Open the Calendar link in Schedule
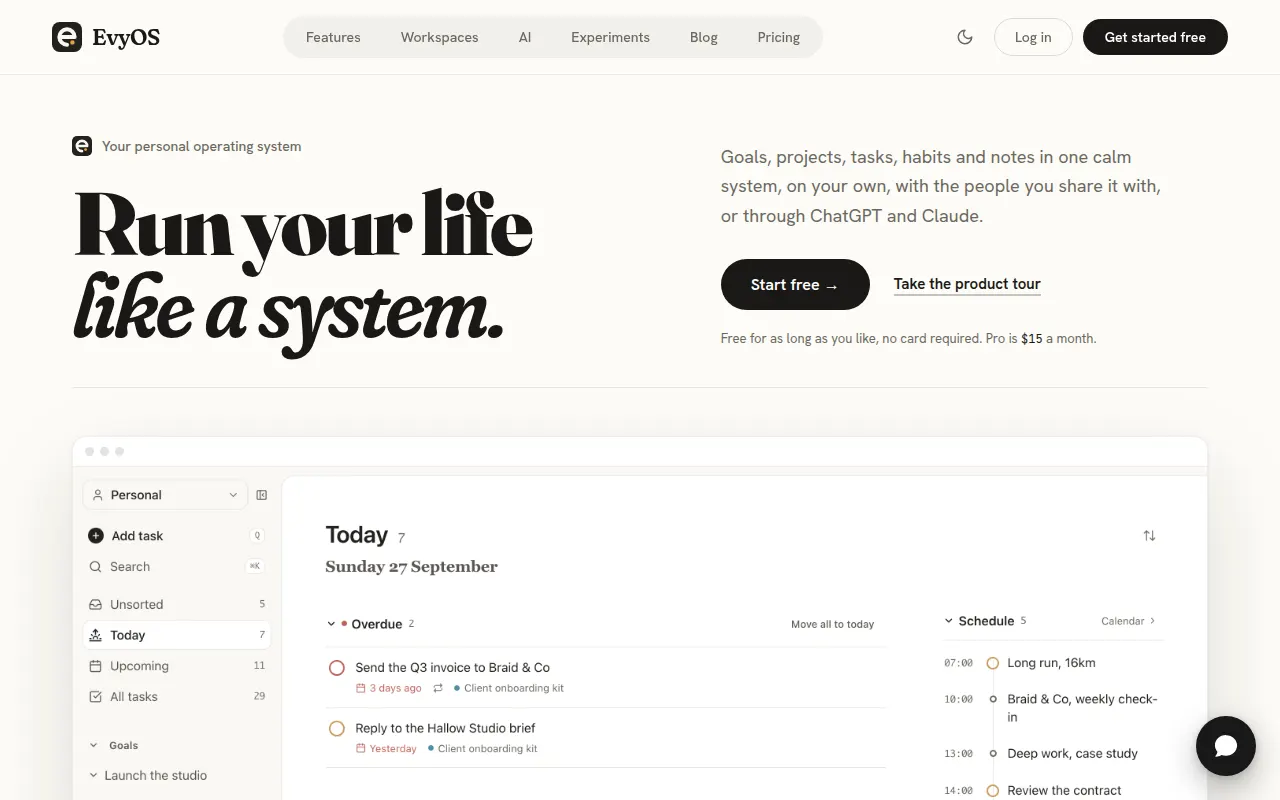1280x800 pixels. (1128, 621)
